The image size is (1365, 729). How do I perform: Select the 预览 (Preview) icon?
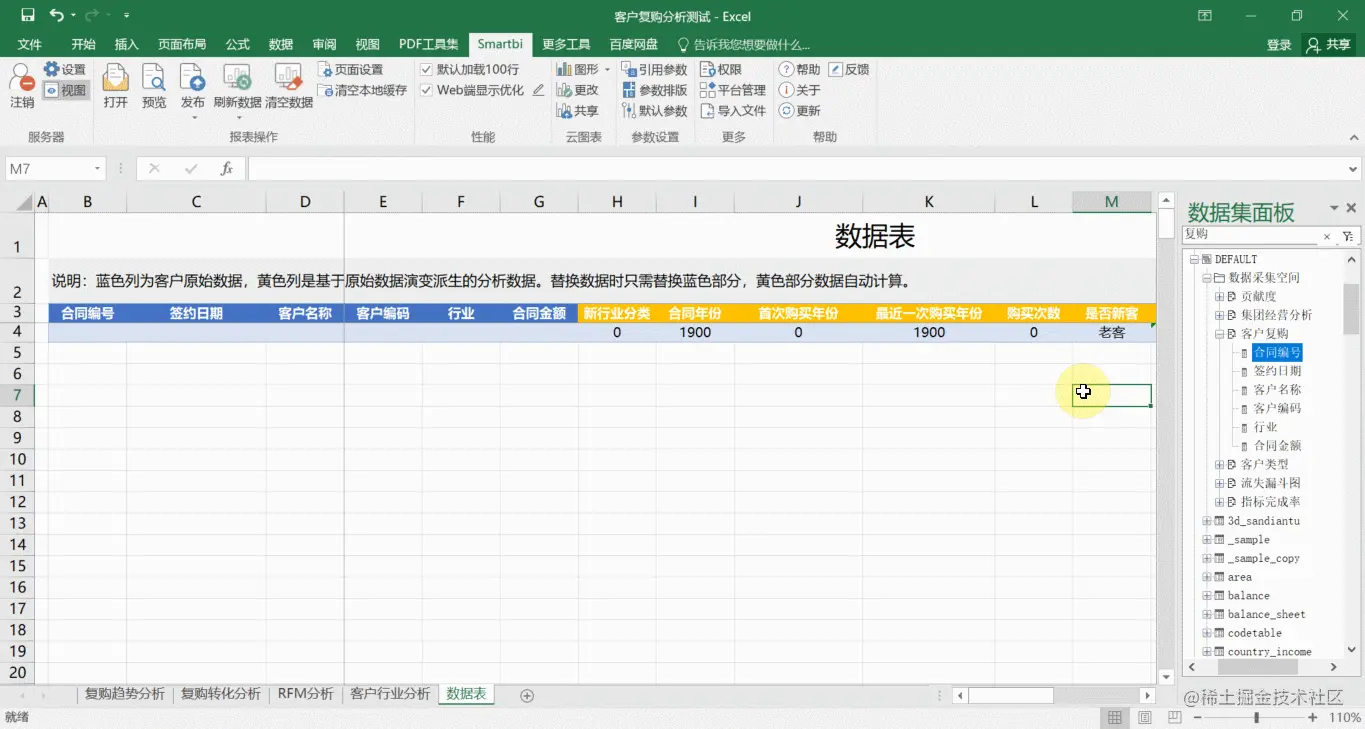(x=153, y=85)
